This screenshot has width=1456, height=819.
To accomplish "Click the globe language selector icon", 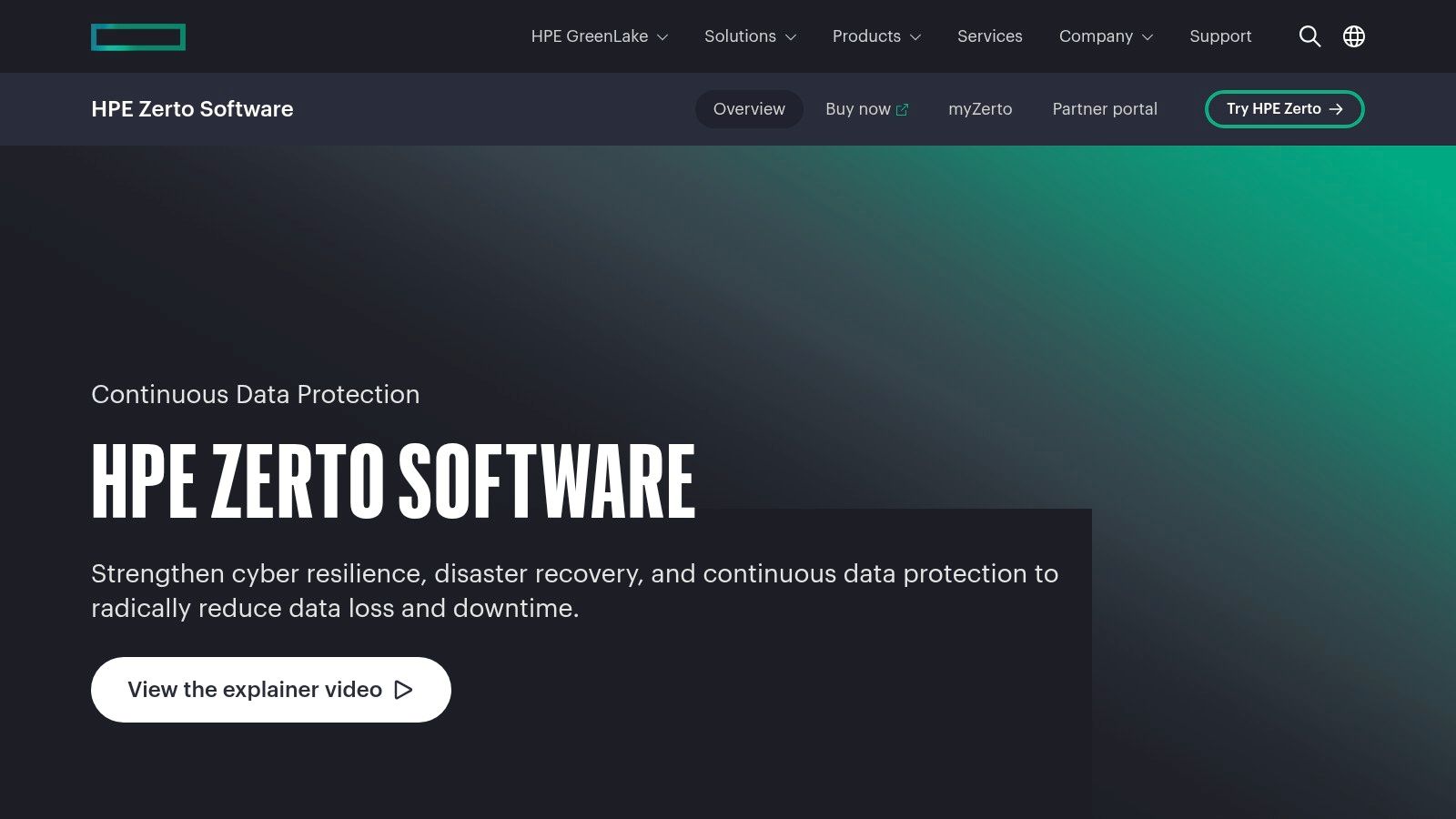I will (x=1354, y=36).
